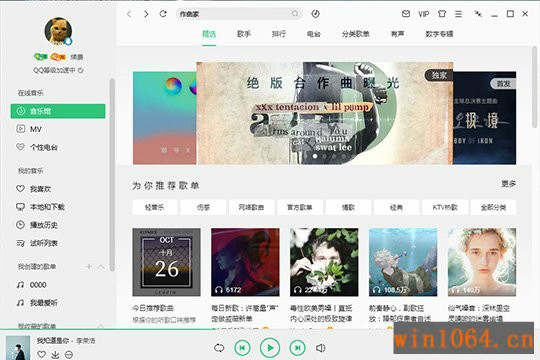This screenshot has width=540, height=360.
Task: Switch to the 排行 tab
Action: pos(279,34)
